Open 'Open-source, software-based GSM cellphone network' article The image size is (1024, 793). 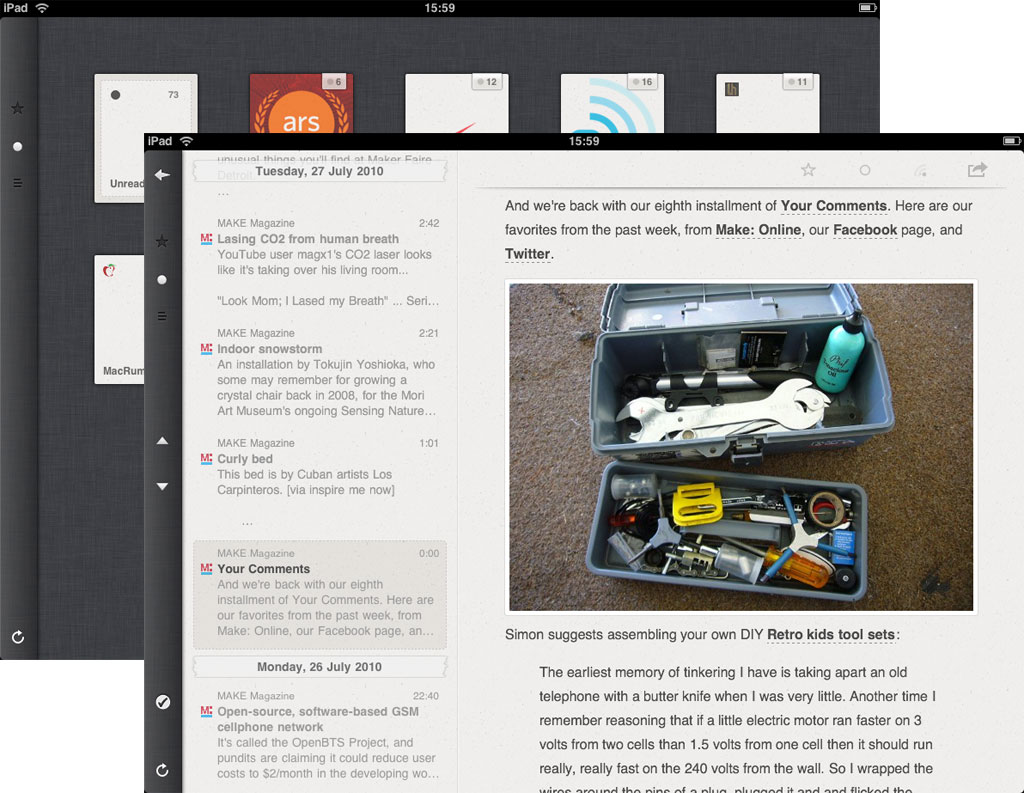320,734
